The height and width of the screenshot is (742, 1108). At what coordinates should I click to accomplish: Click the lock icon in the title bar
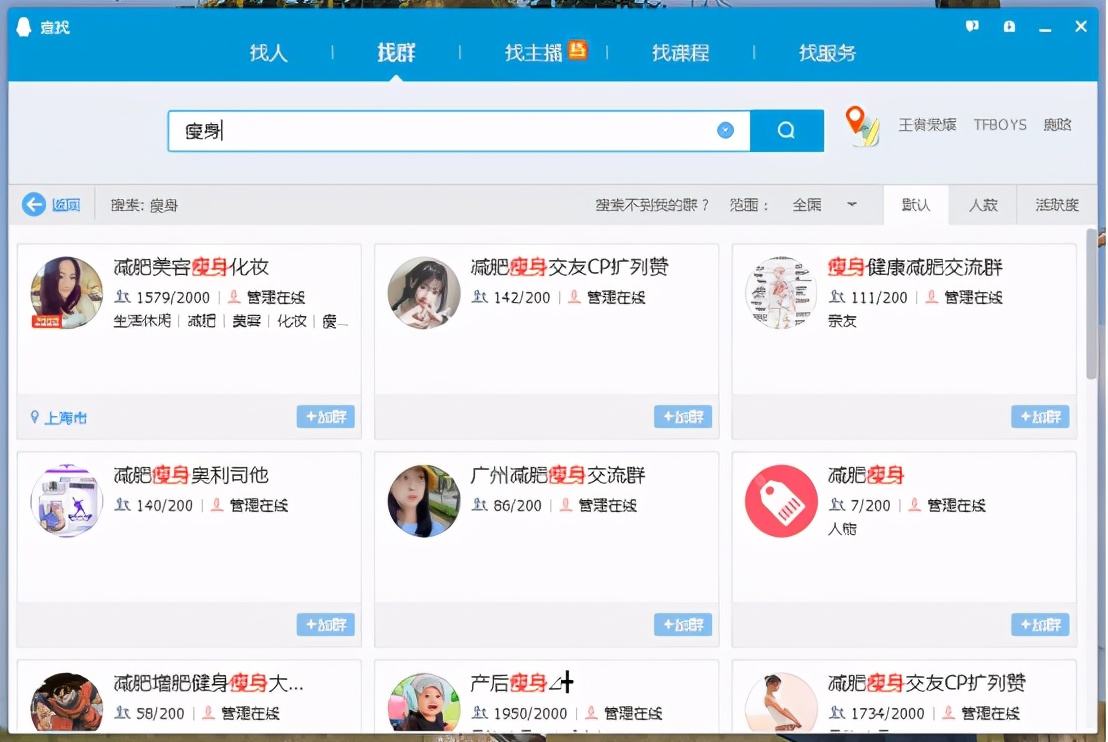coord(1010,27)
